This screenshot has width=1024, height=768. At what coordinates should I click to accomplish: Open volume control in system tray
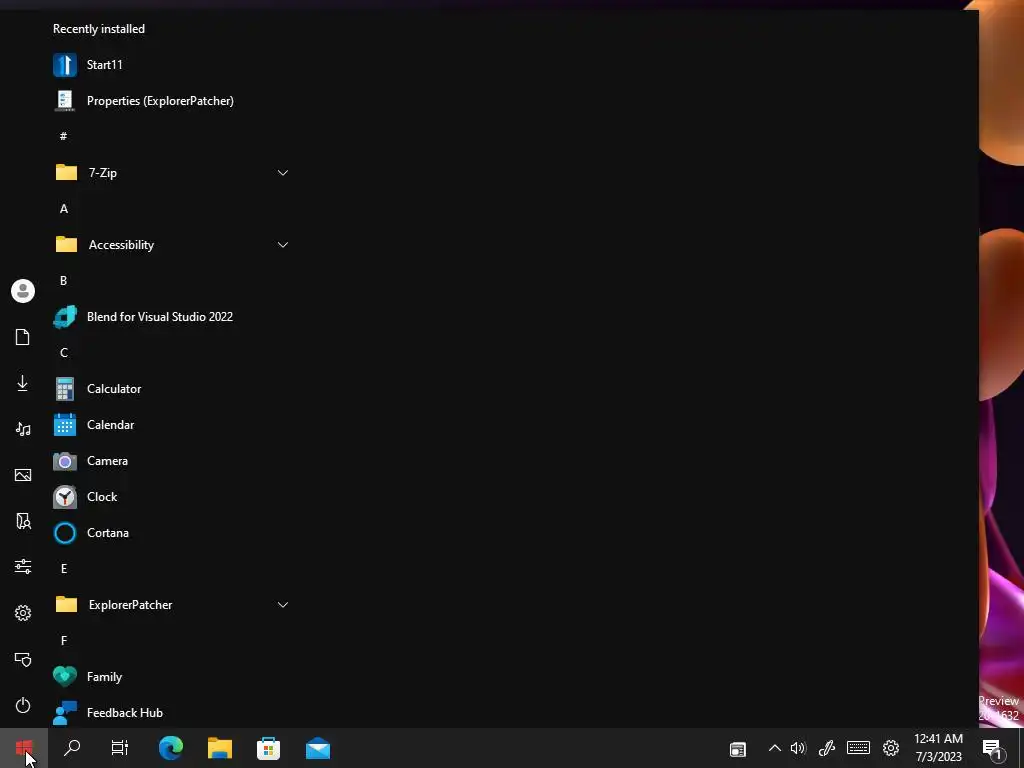(798, 748)
